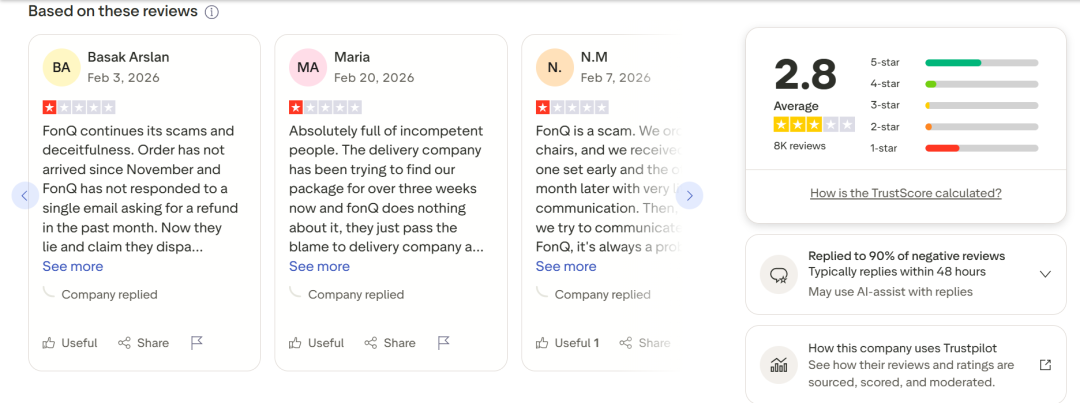The height and width of the screenshot is (403, 1080).
Task: Click the thumbs-up Useful on N.M's review
Action: (567, 343)
